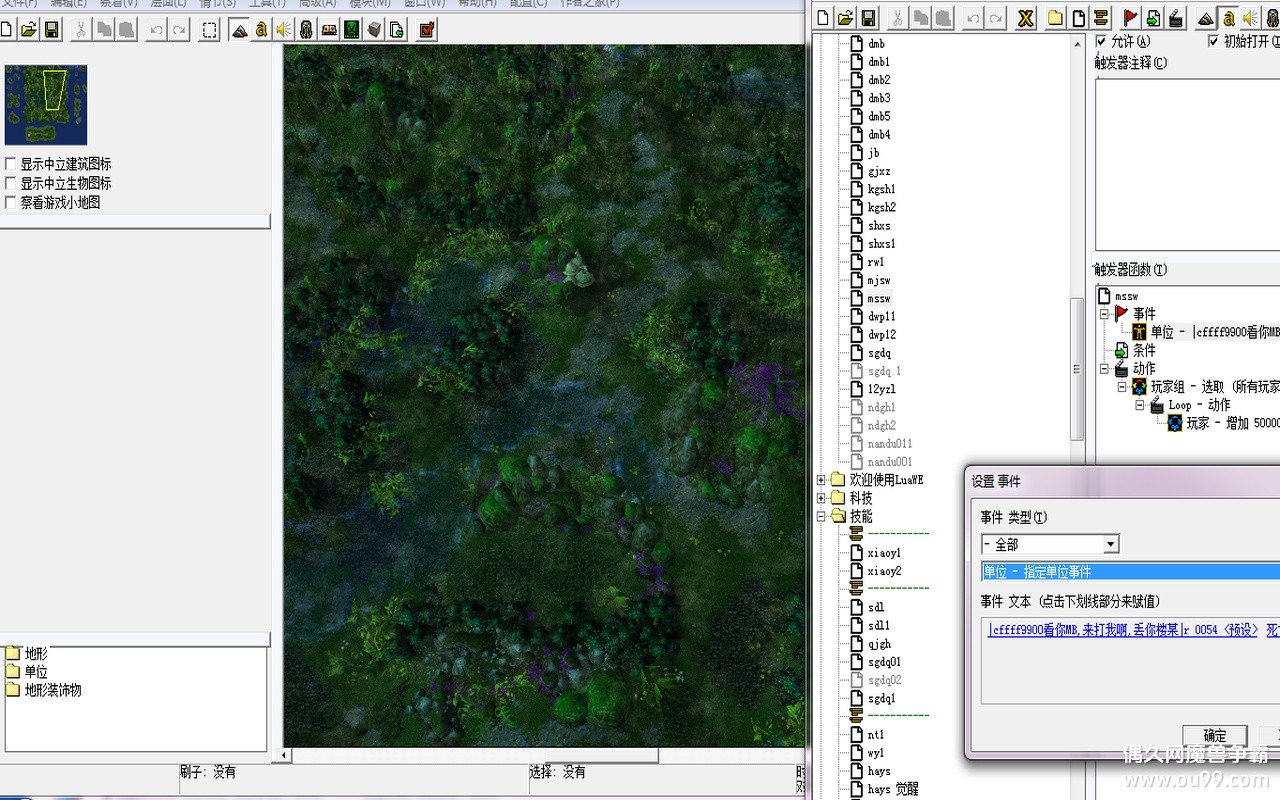
Task: Collapse the 玩家组 - 选取 action node
Action: pos(1123,387)
